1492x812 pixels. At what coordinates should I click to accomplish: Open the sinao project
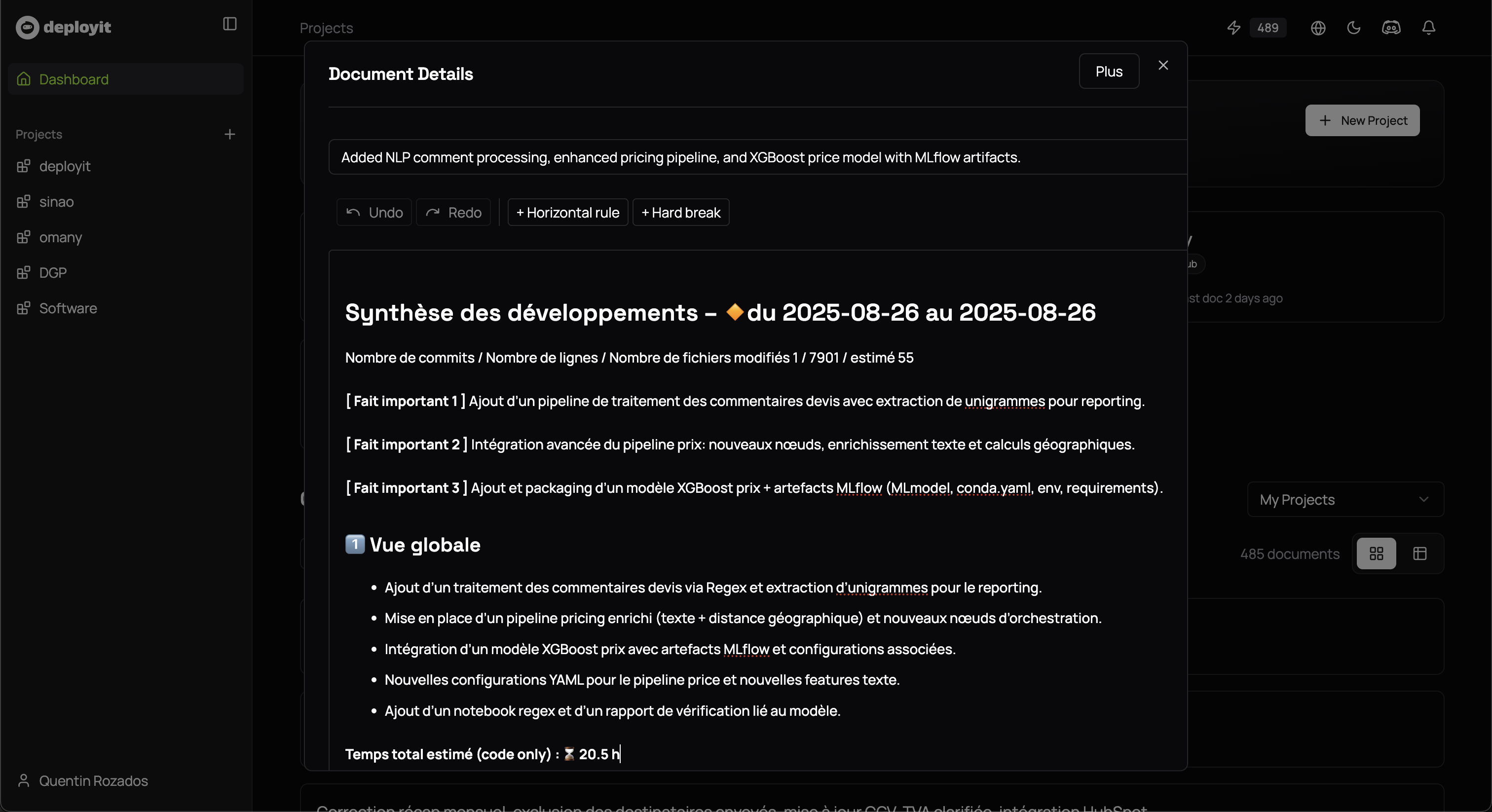coord(56,202)
